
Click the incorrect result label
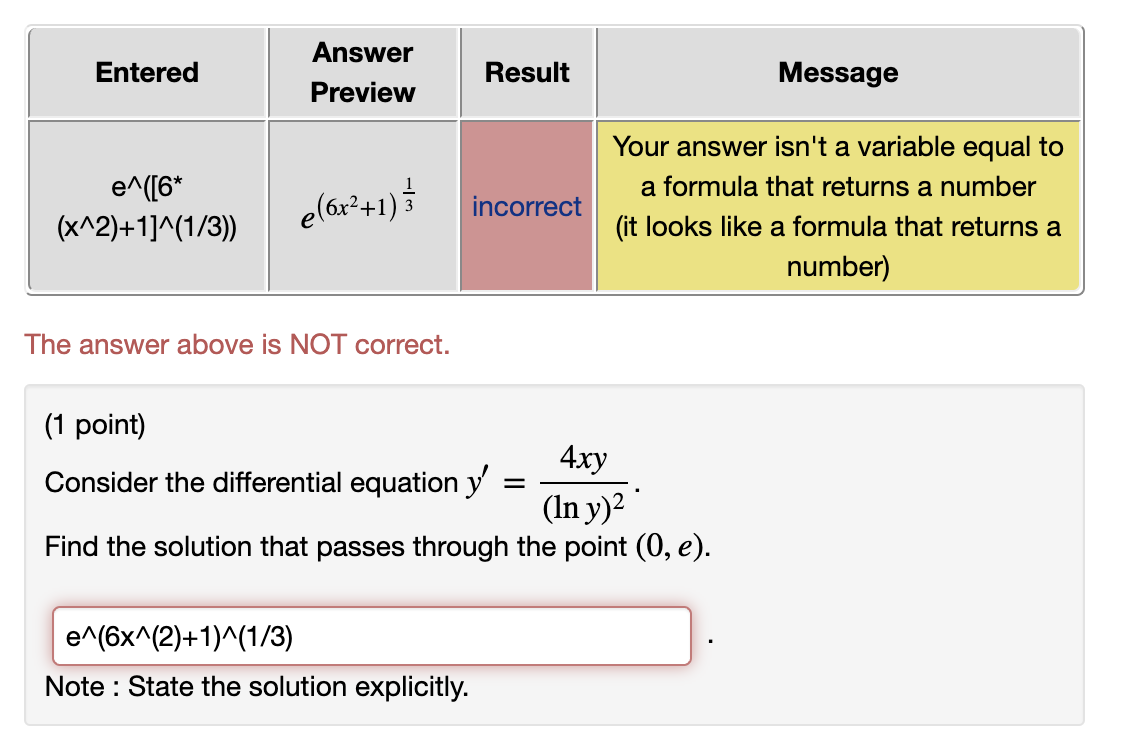coord(527,207)
